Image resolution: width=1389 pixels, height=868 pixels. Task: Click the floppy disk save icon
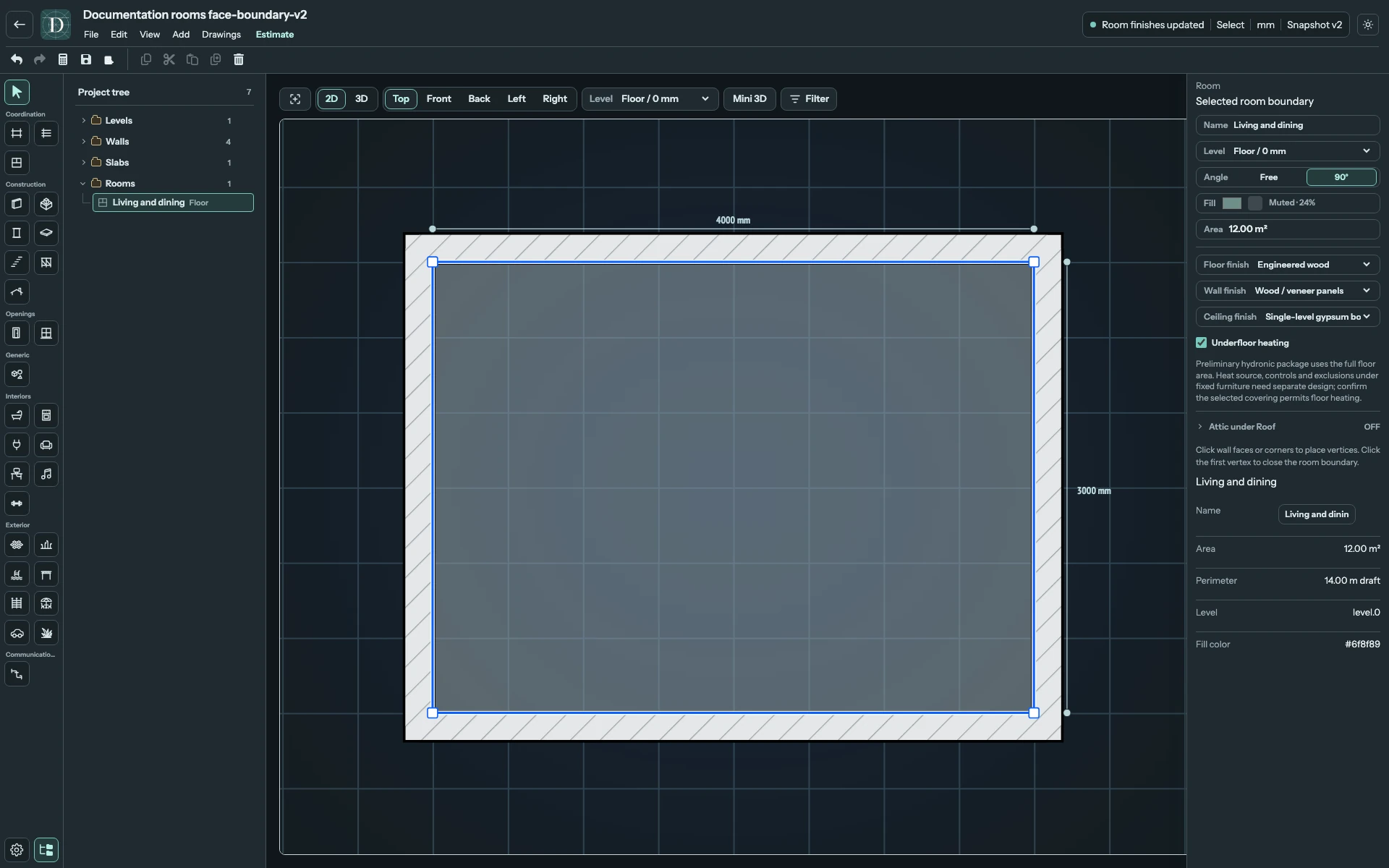coord(86,59)
